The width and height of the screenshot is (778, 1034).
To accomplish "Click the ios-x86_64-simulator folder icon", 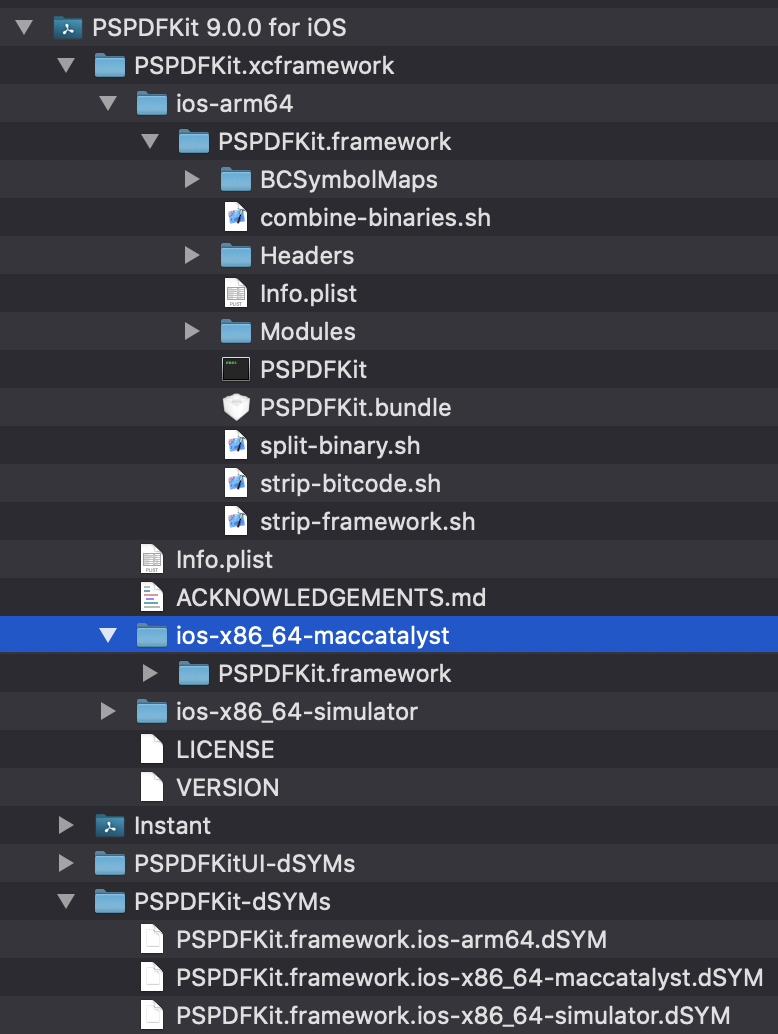I will click(152, 712).
